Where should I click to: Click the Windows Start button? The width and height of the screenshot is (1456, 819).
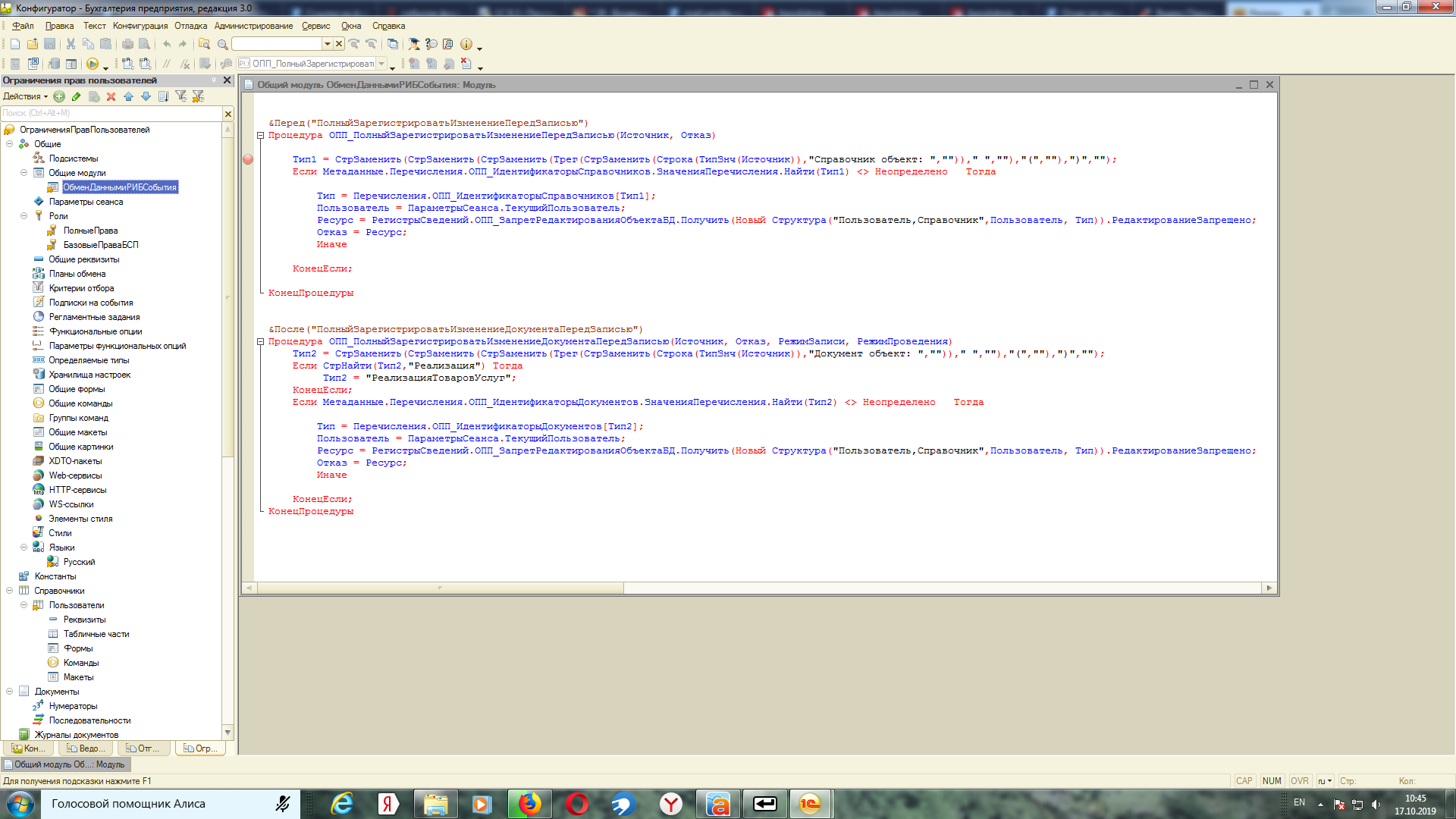point(20,804)
